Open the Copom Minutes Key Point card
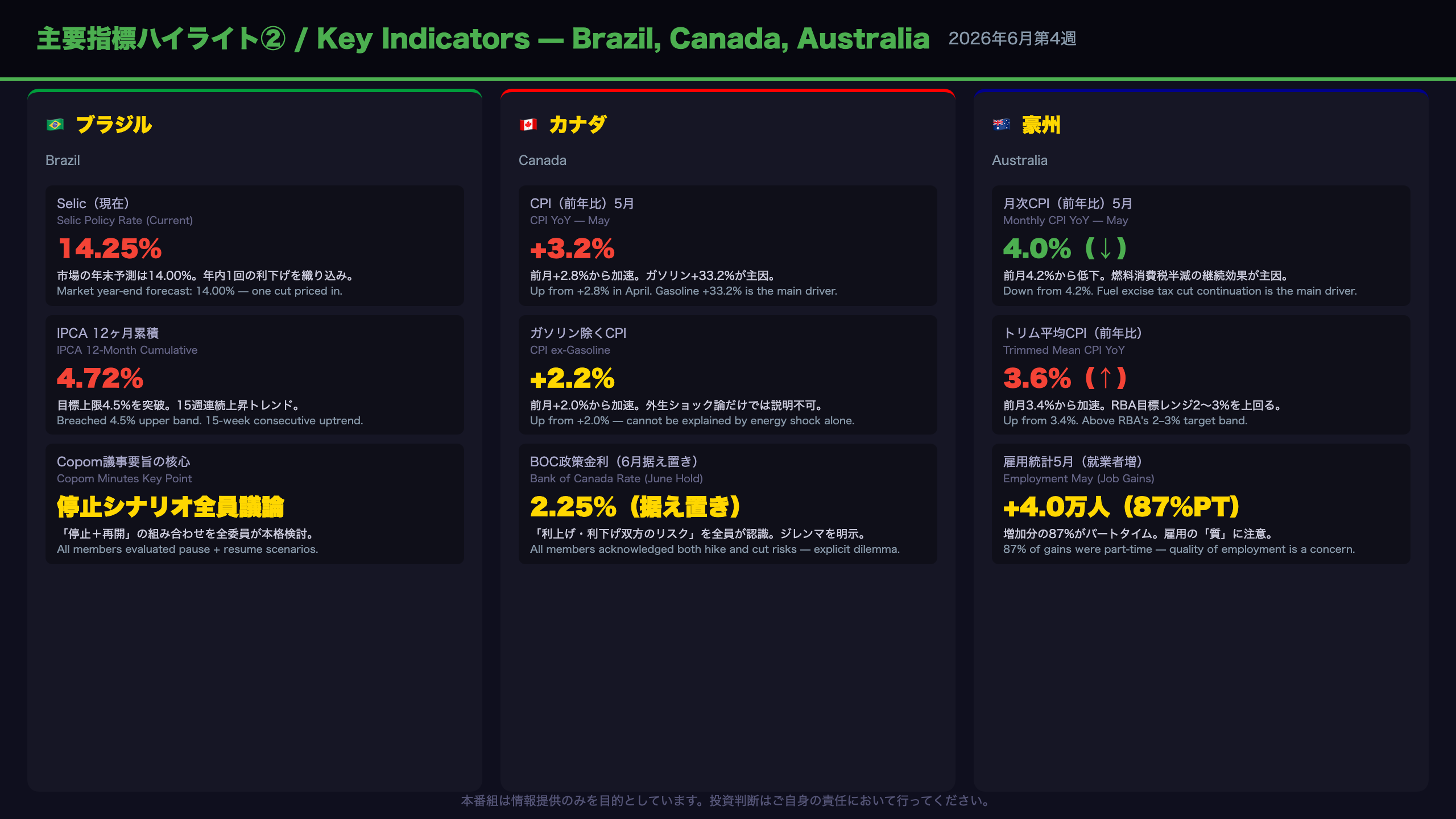This screenshot has height=819, width=1456. 255,504
